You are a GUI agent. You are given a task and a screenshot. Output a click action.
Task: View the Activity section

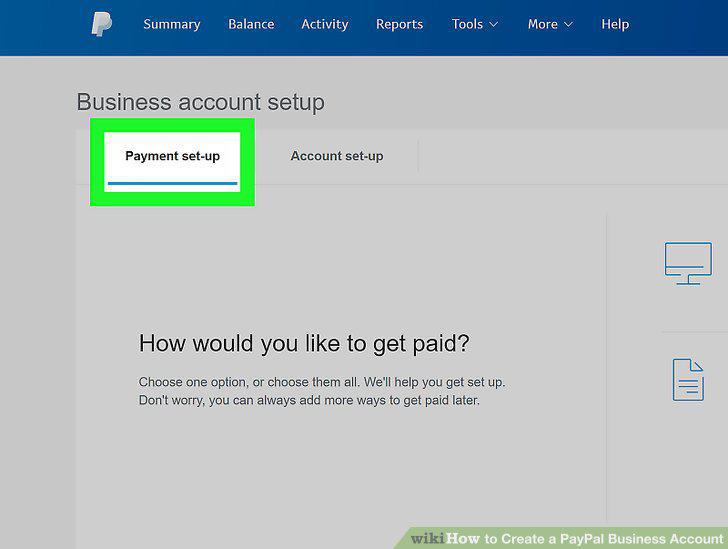coord(325,24)
